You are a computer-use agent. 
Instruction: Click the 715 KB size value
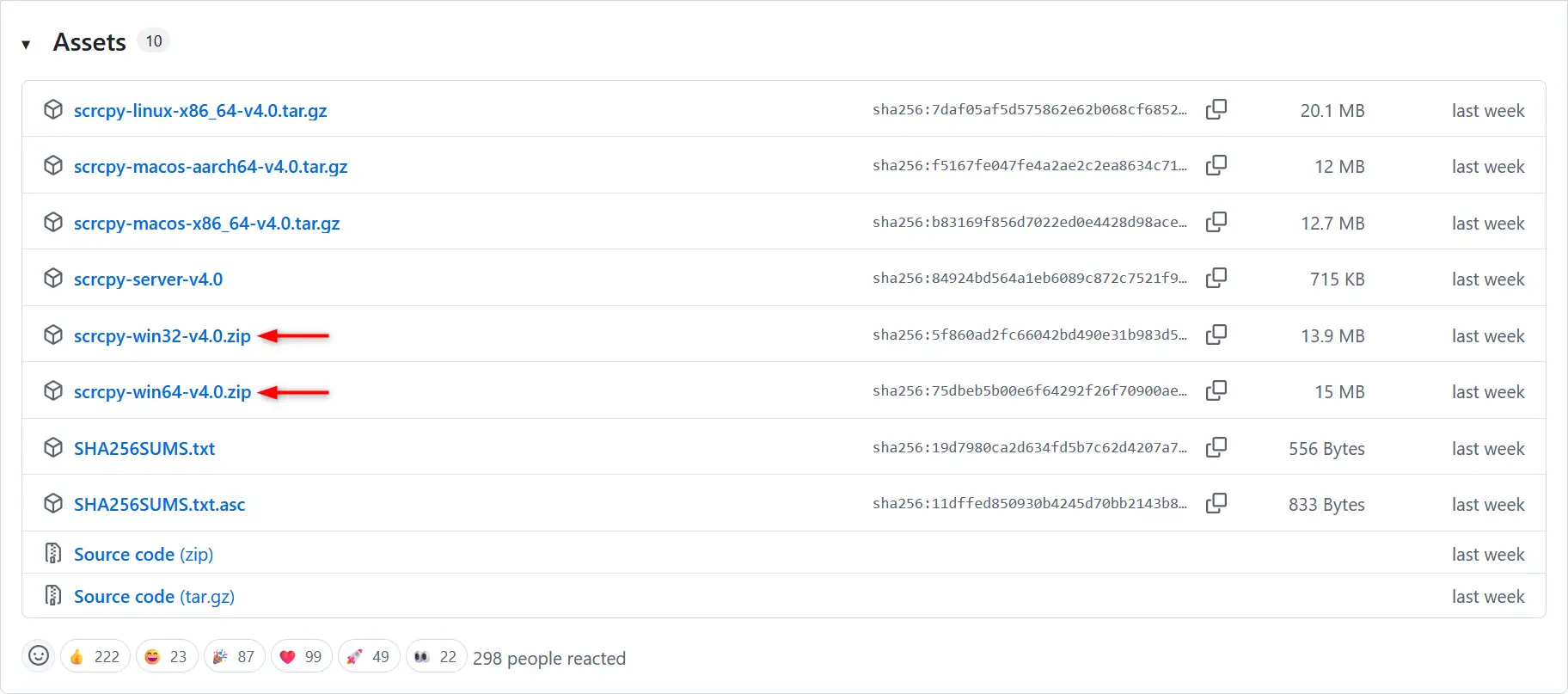tap(1338, 279)
